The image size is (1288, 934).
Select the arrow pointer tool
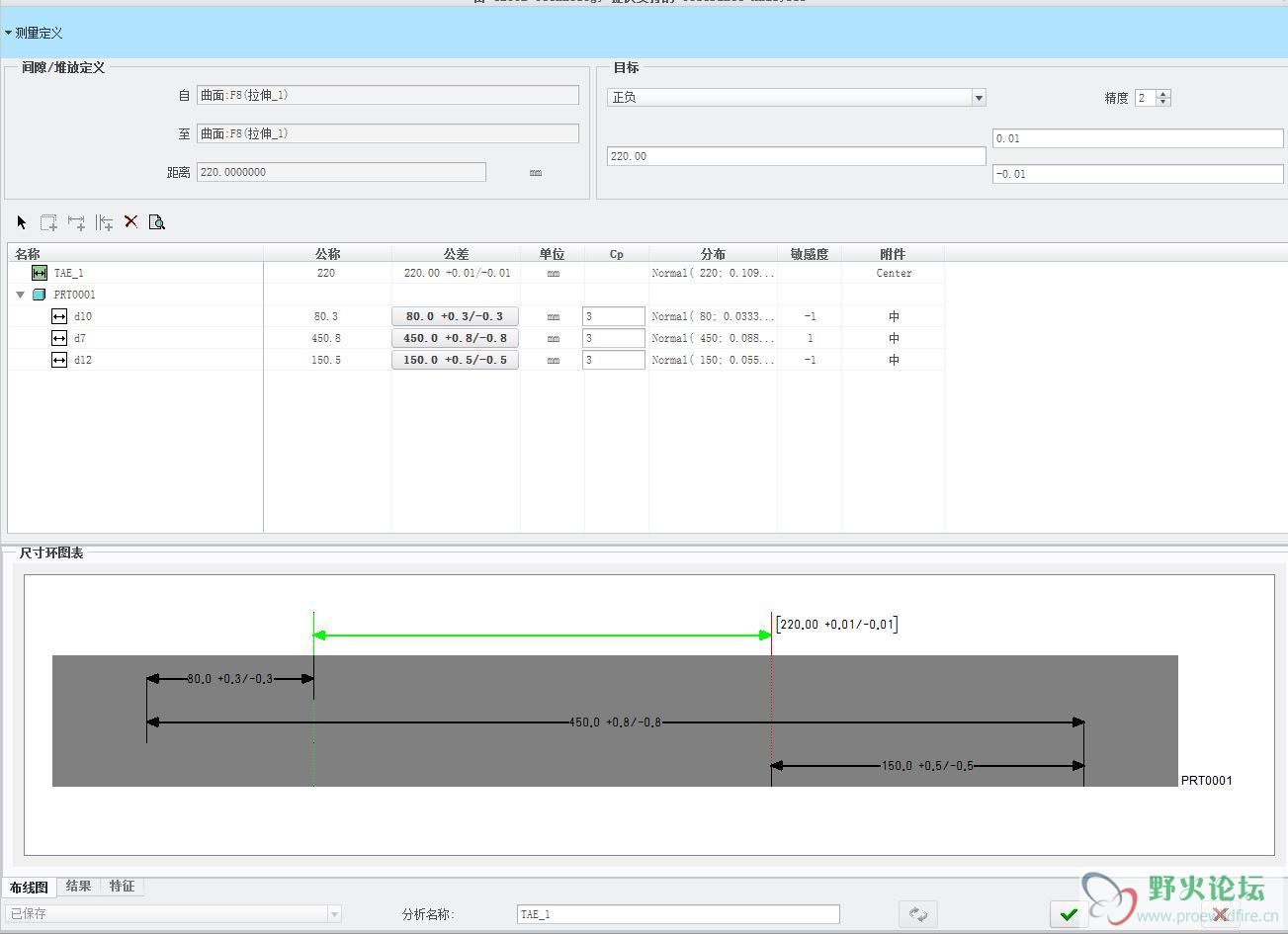coord(22,222)
